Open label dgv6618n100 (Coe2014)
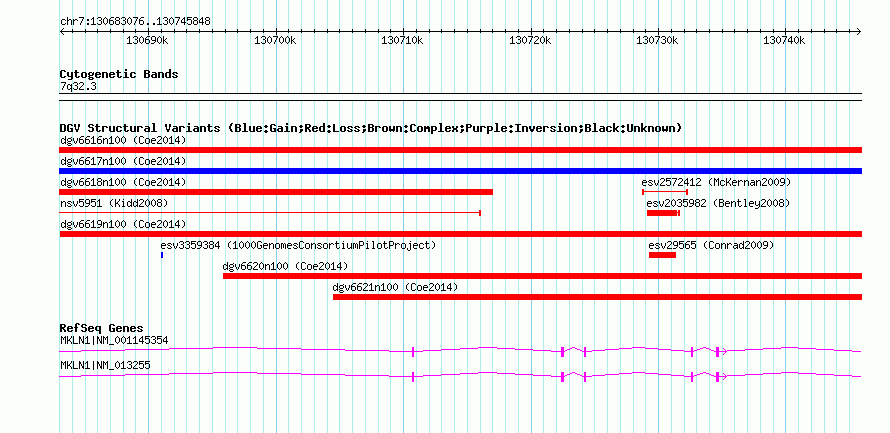The image size is (890, 433). click(x=123, y=182)
